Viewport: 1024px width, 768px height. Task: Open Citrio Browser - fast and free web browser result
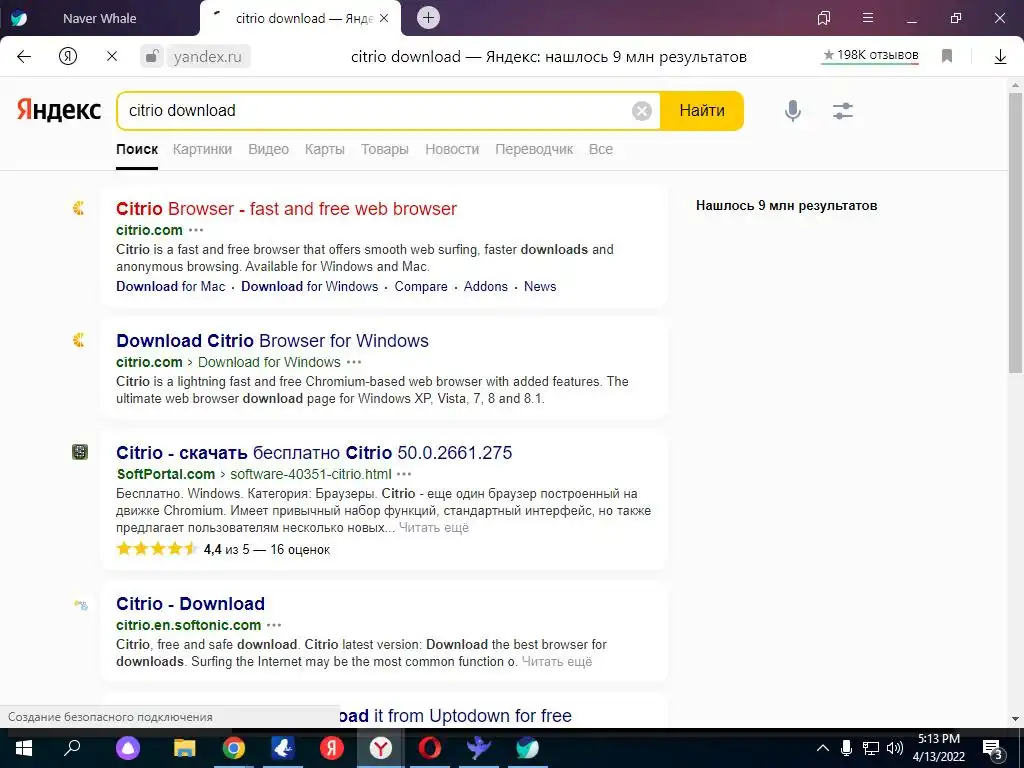(286, 208)
